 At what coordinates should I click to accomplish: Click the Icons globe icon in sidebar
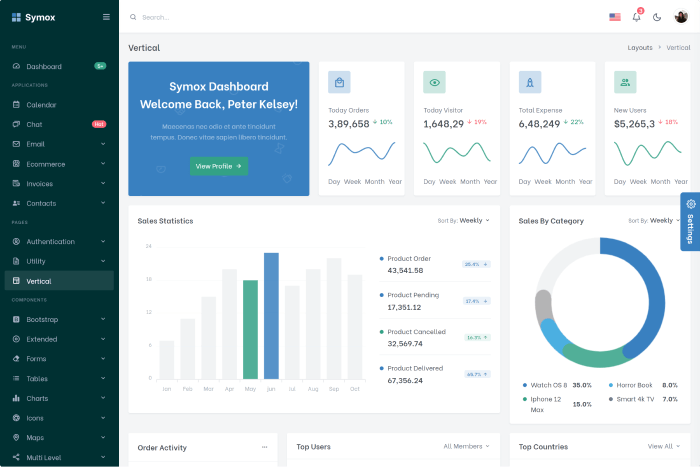pos(16,418)
